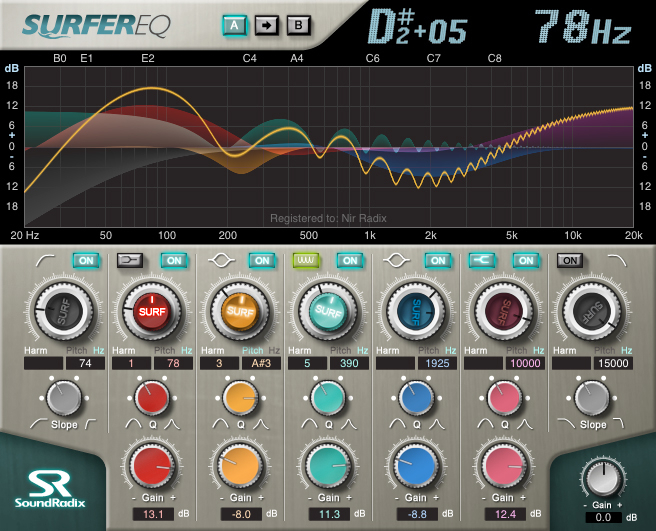Toggle the pink band ON button
This screenshot has height=531, width=656.
pyautogui.click(x=526, y=260)
